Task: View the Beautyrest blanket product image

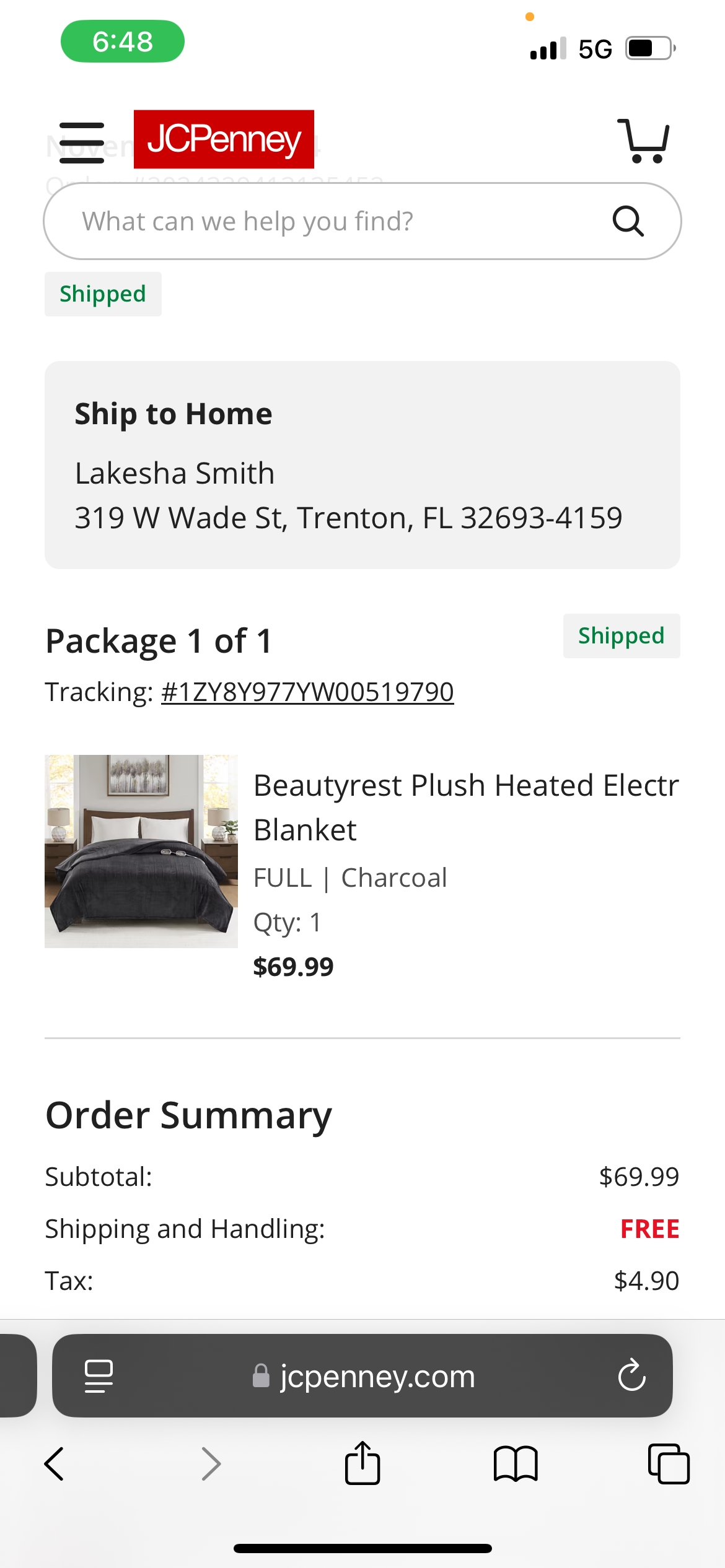Action: click(x=141, y=851)
